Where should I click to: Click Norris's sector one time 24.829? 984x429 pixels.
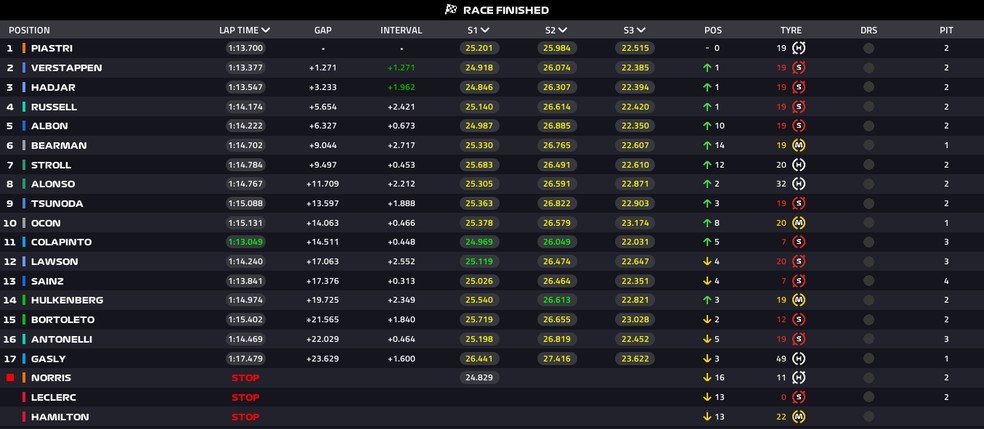pyautogui.click(x=479, y=378)
